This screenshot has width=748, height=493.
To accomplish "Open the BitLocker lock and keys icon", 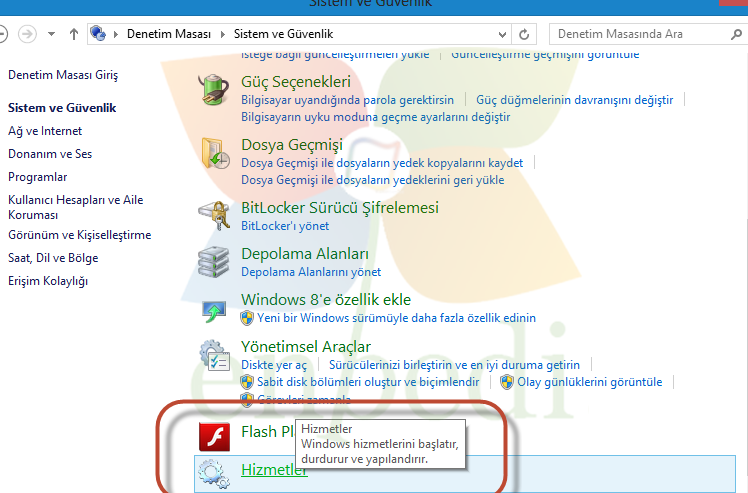I will (214, 216).
